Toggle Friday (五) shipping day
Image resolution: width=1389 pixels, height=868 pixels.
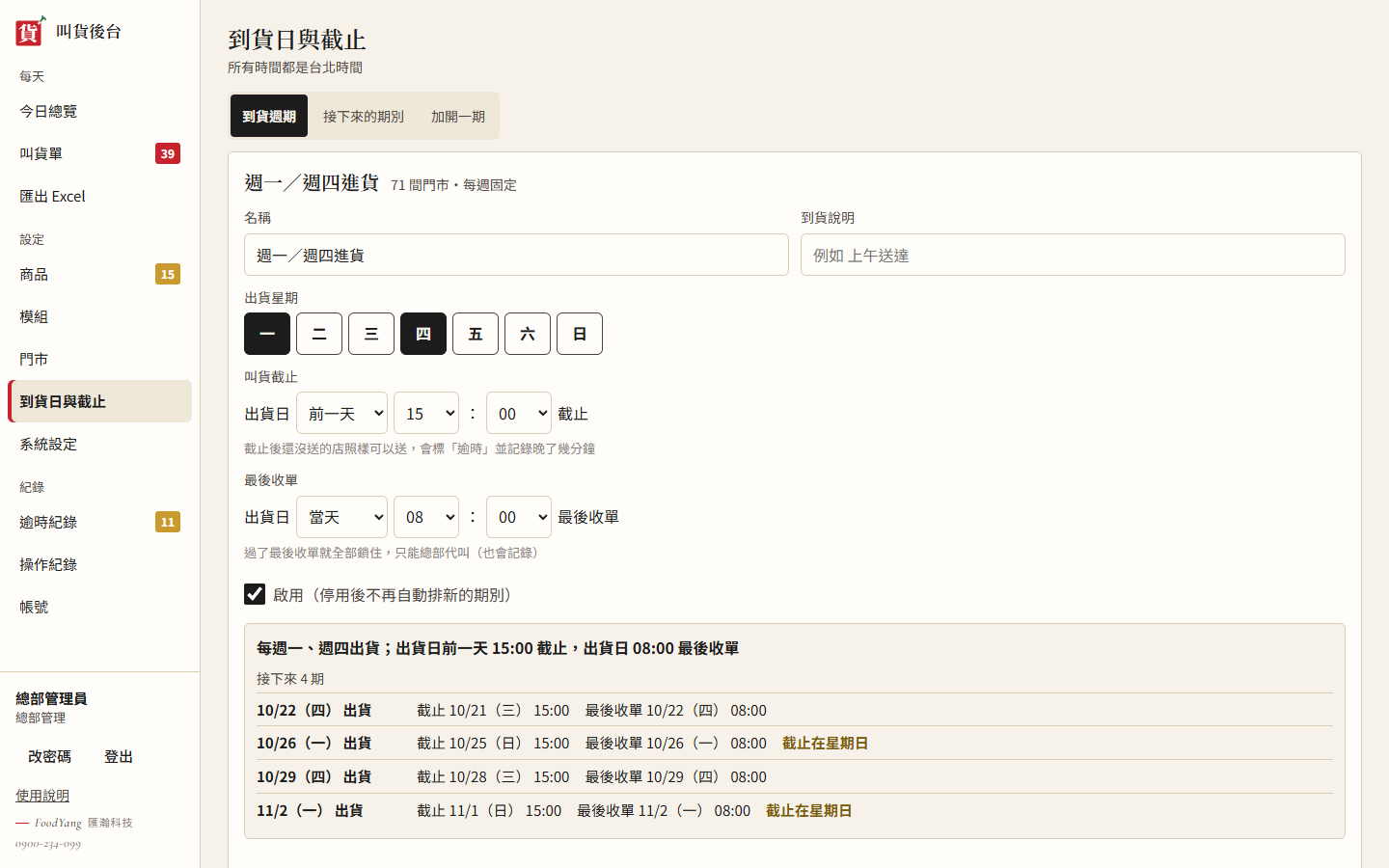pyautogui.click(x=476, y=334)
